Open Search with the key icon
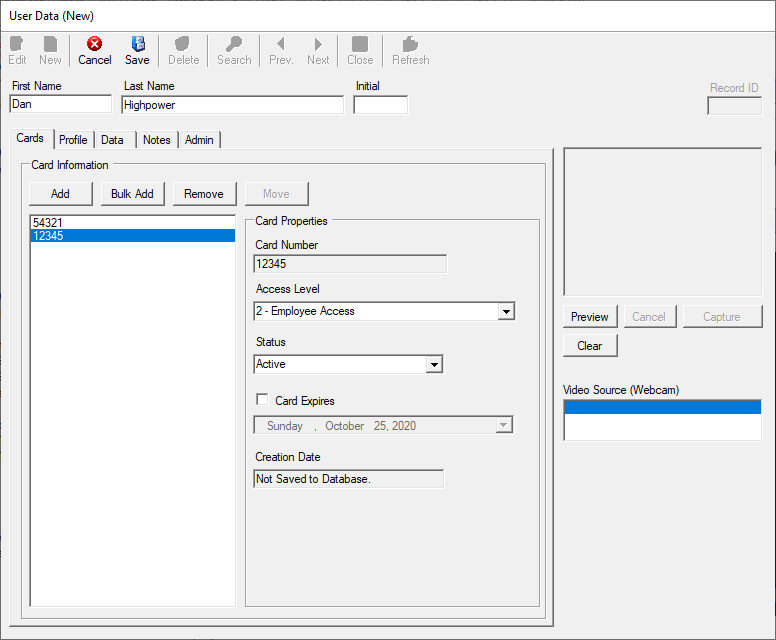Viewport: 776px width, 640px height. click(234, 50)
